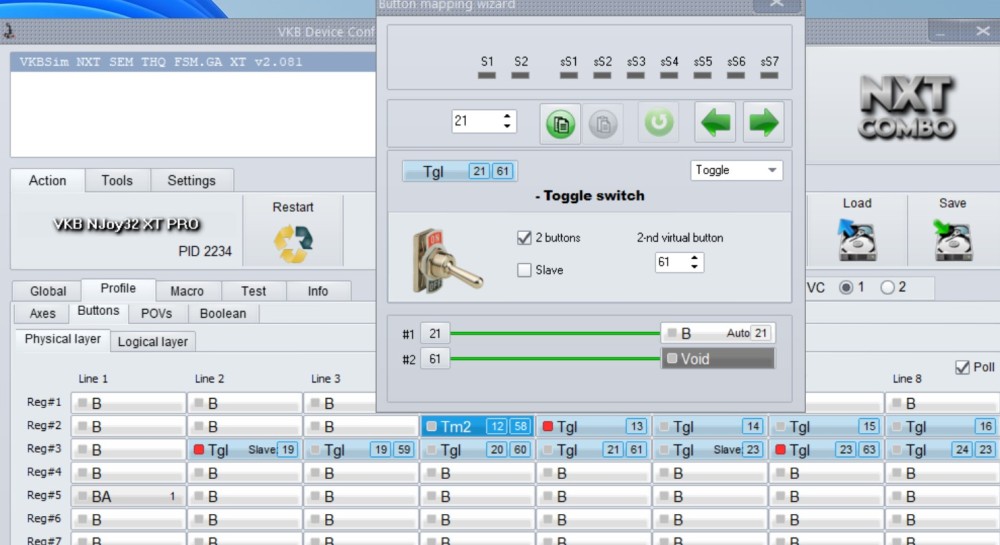Switch to the Info tab
Image resolution: width=1000 pixels, height=545 pixels.
pos(318,291)
